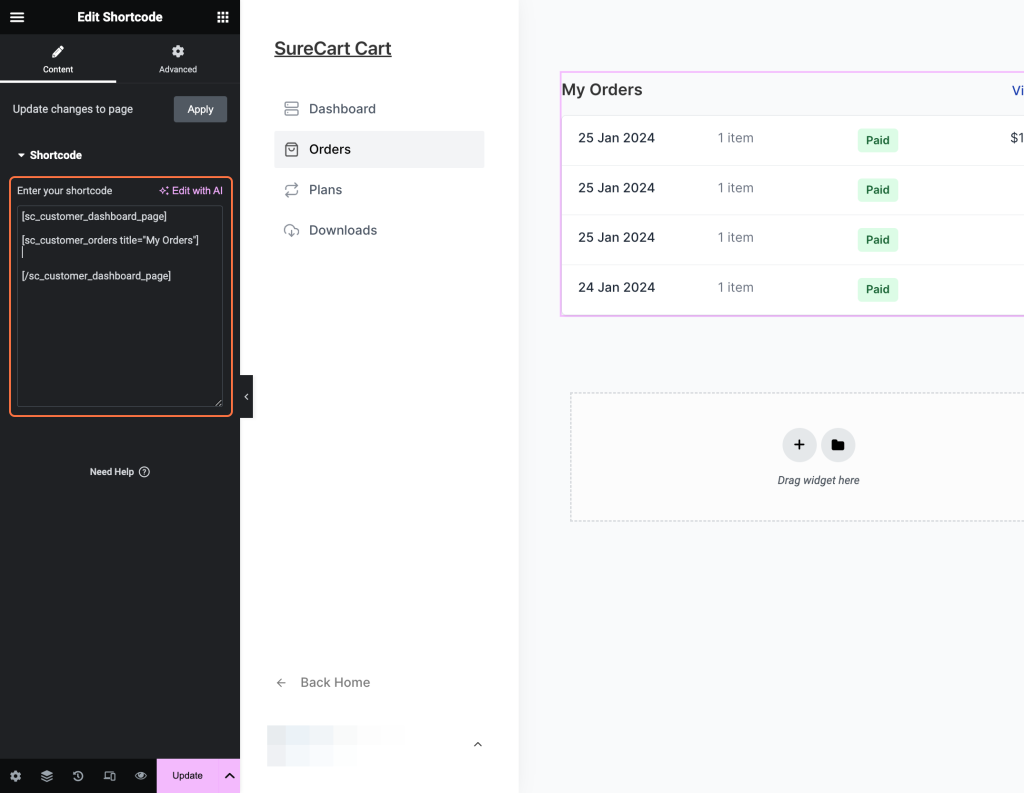The image size is (1024, 793).
Task: Open the hamburger menu in Edit Shortcode panel
Action: tap(17, 17)
